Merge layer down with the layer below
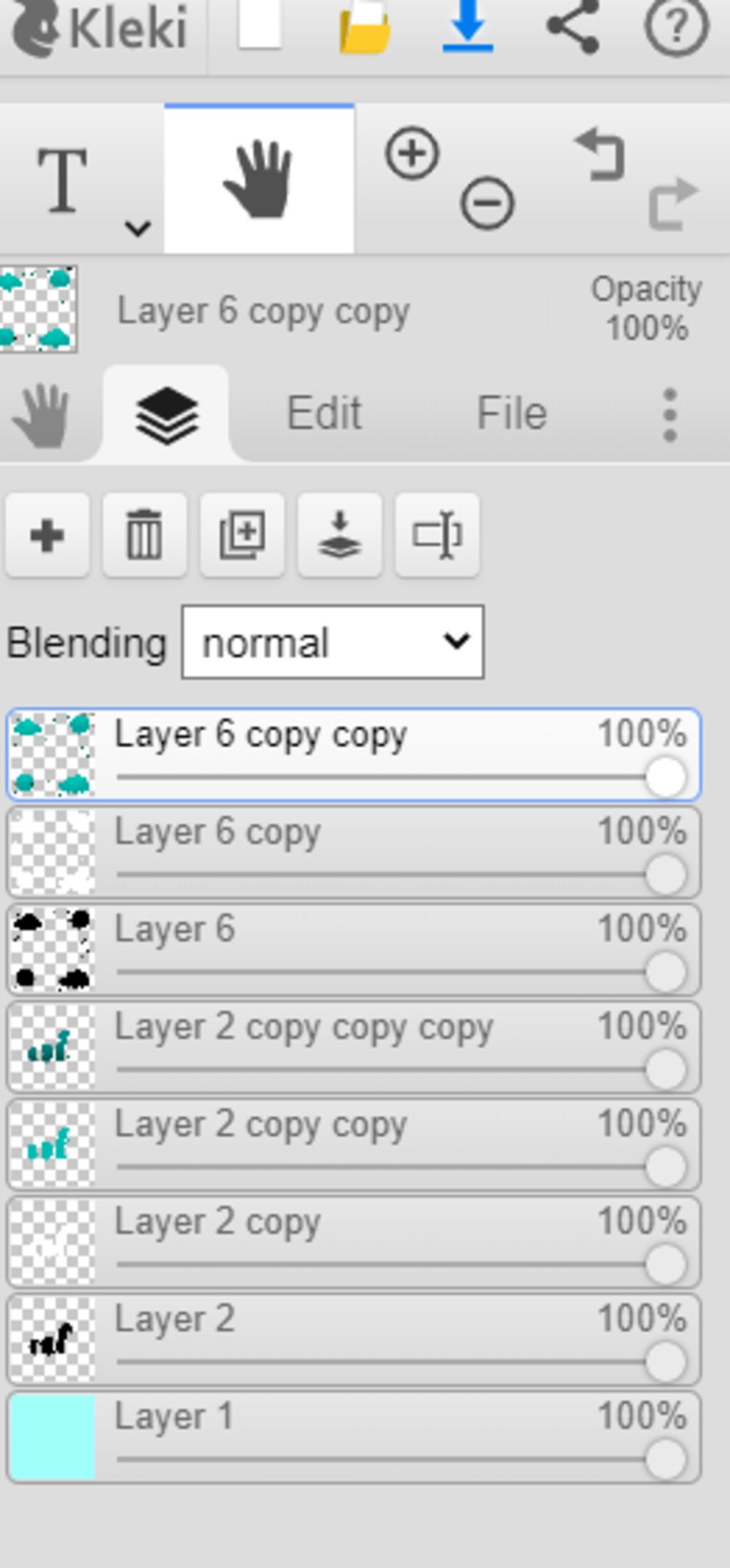 pyautogui.click(x=340, y=535)
